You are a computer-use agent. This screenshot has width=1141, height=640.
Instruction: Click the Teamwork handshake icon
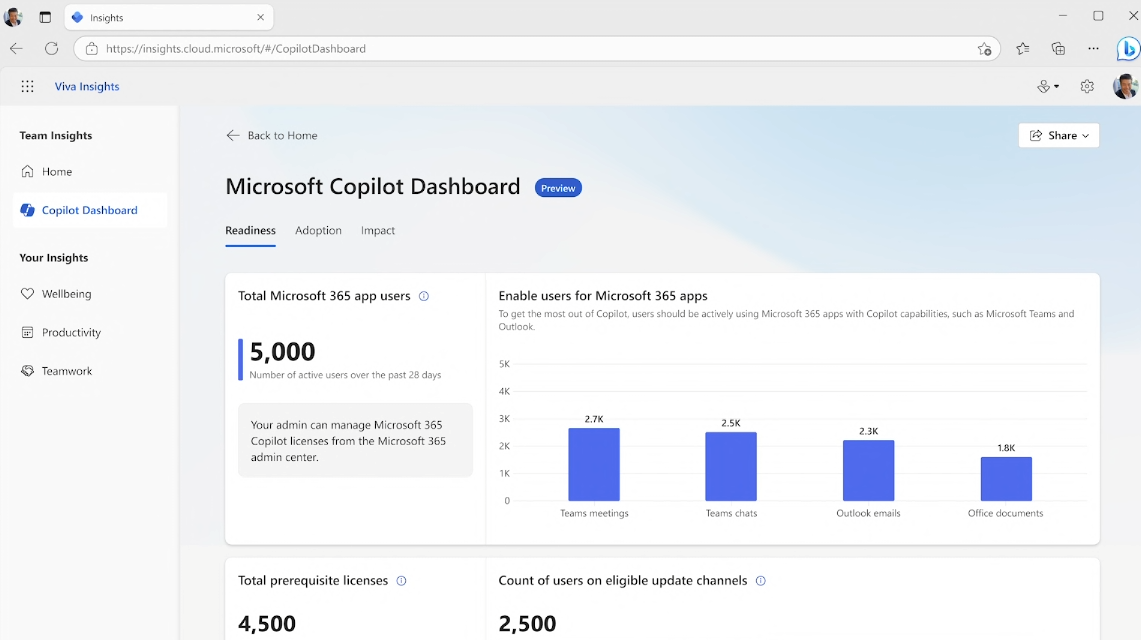pyautogui.click(x=28, y=371)
